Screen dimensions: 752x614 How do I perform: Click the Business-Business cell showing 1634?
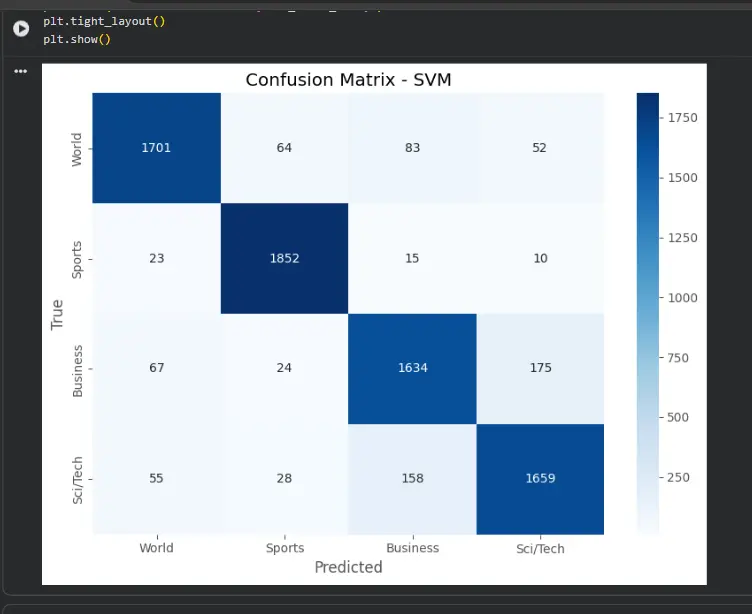(x=412, y=368)
